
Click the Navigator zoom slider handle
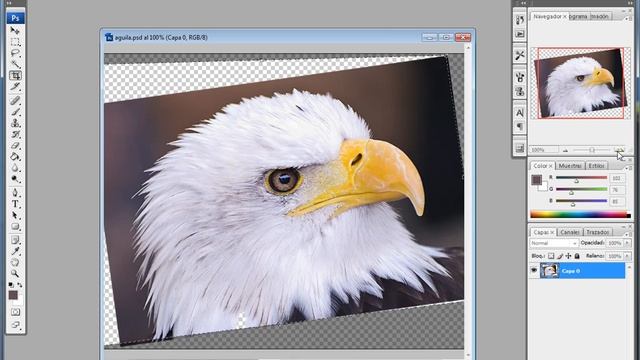591,150
